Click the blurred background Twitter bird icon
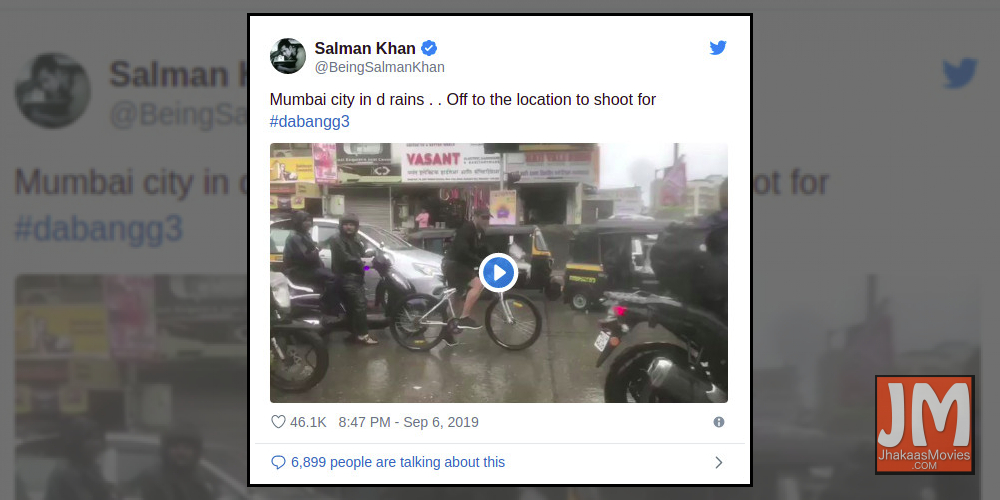1000x500 pixels. [x=959, y=73]
